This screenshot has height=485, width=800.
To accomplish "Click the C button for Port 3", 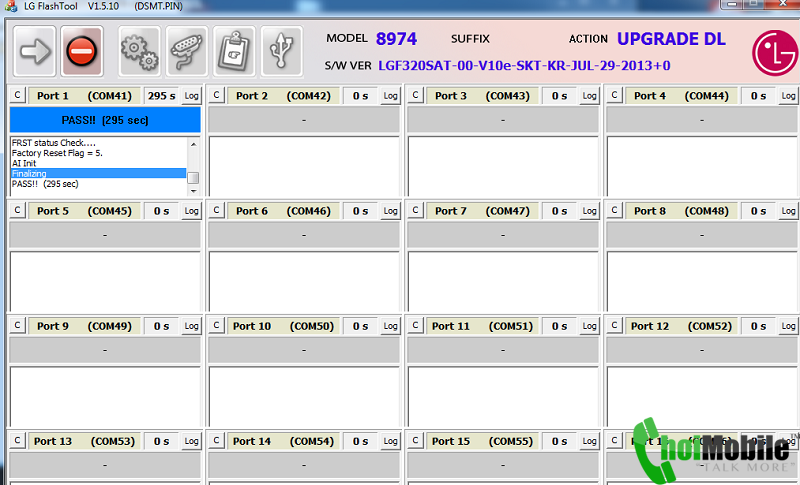I will tap(415, 95).
